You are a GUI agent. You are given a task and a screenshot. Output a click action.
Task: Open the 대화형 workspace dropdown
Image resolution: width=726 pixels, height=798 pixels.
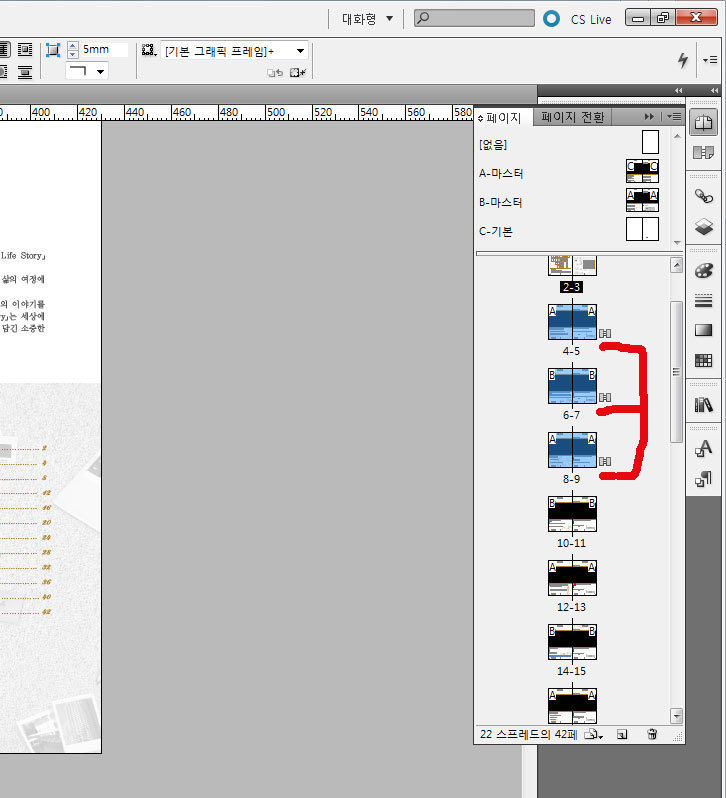pyautogui.click(x=367, y=18)
